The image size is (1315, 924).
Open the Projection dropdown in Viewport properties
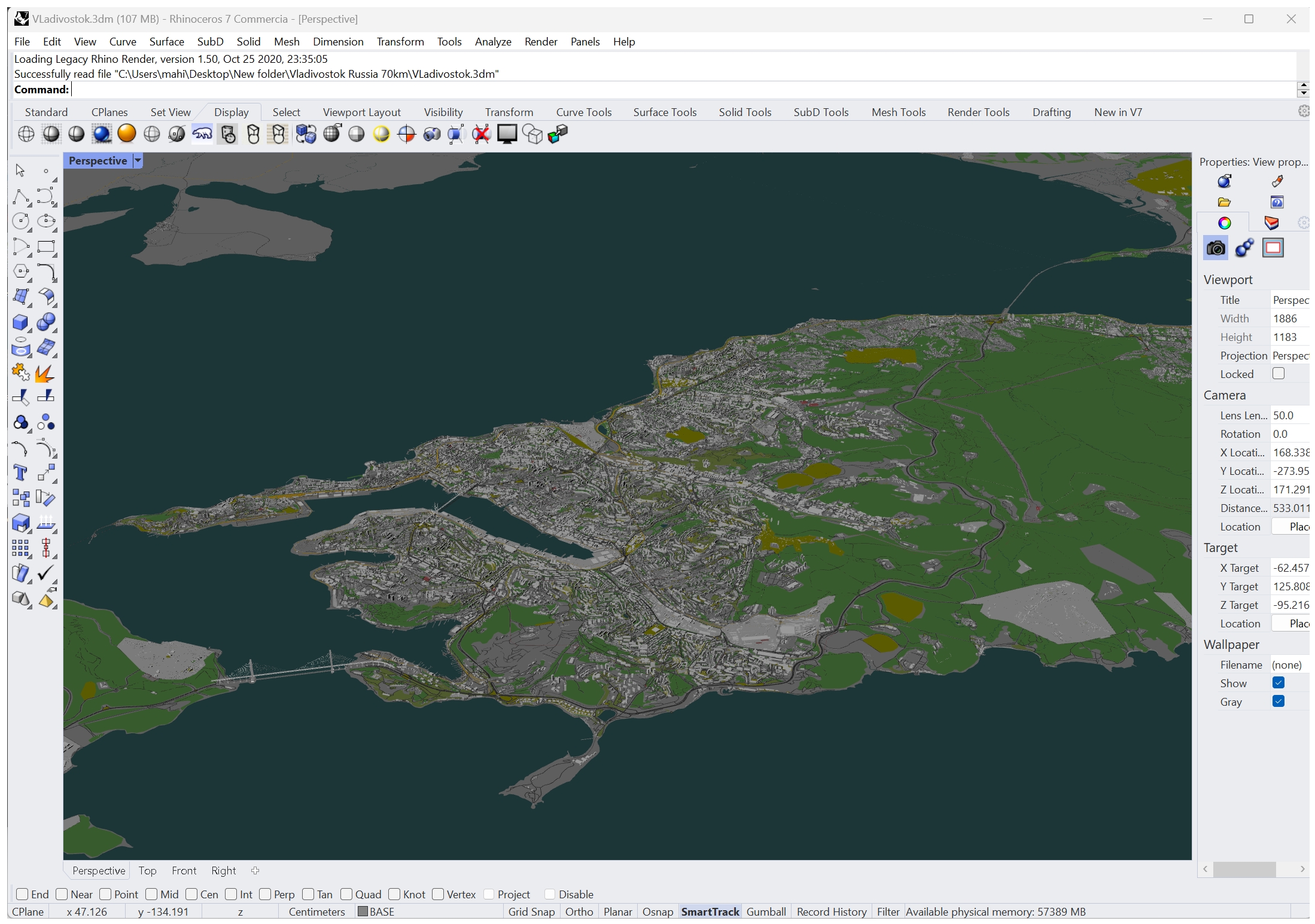[1289, 356]
